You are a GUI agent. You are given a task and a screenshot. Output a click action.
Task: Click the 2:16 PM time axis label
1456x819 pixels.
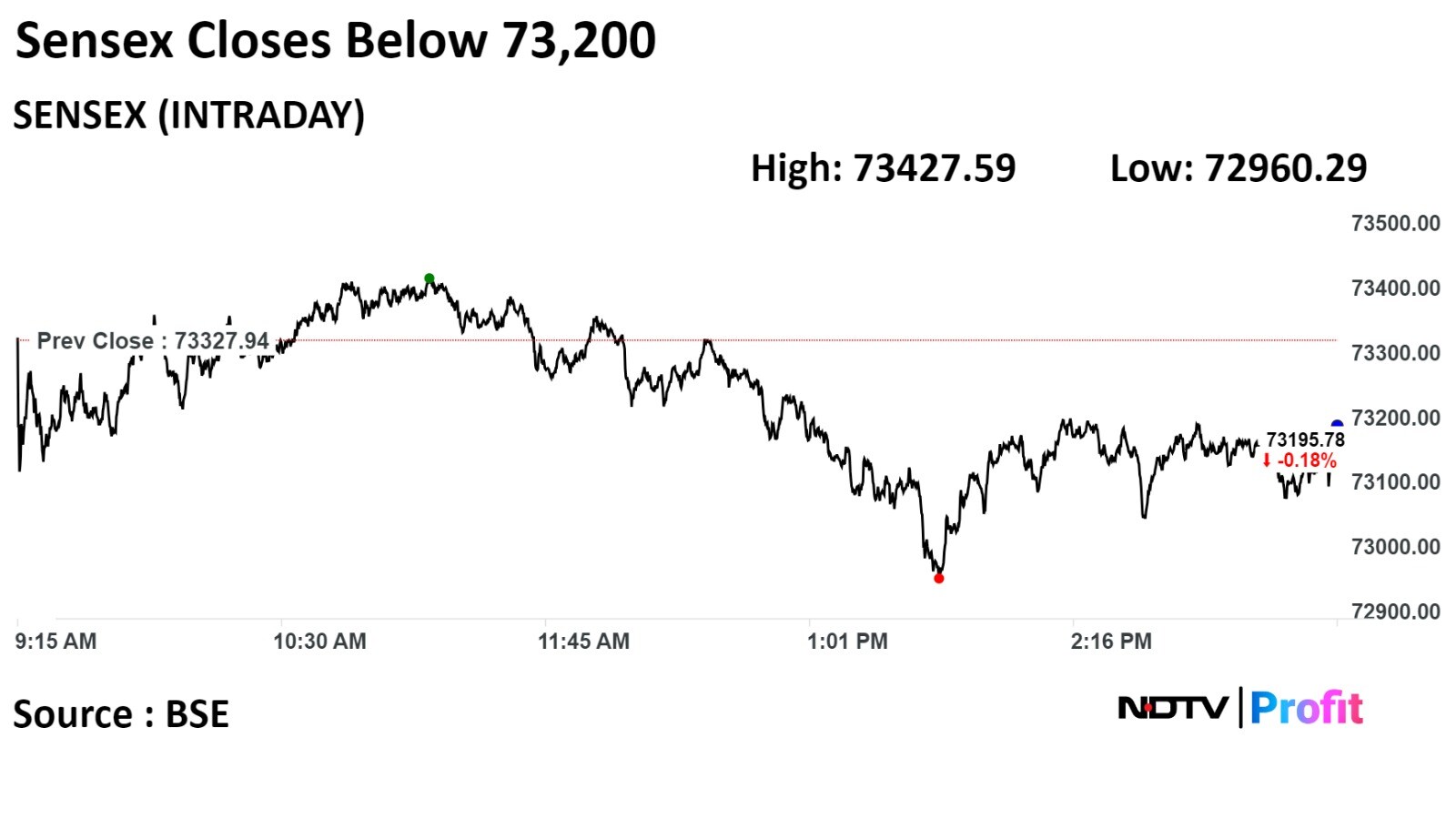[x=1111, y=642]
